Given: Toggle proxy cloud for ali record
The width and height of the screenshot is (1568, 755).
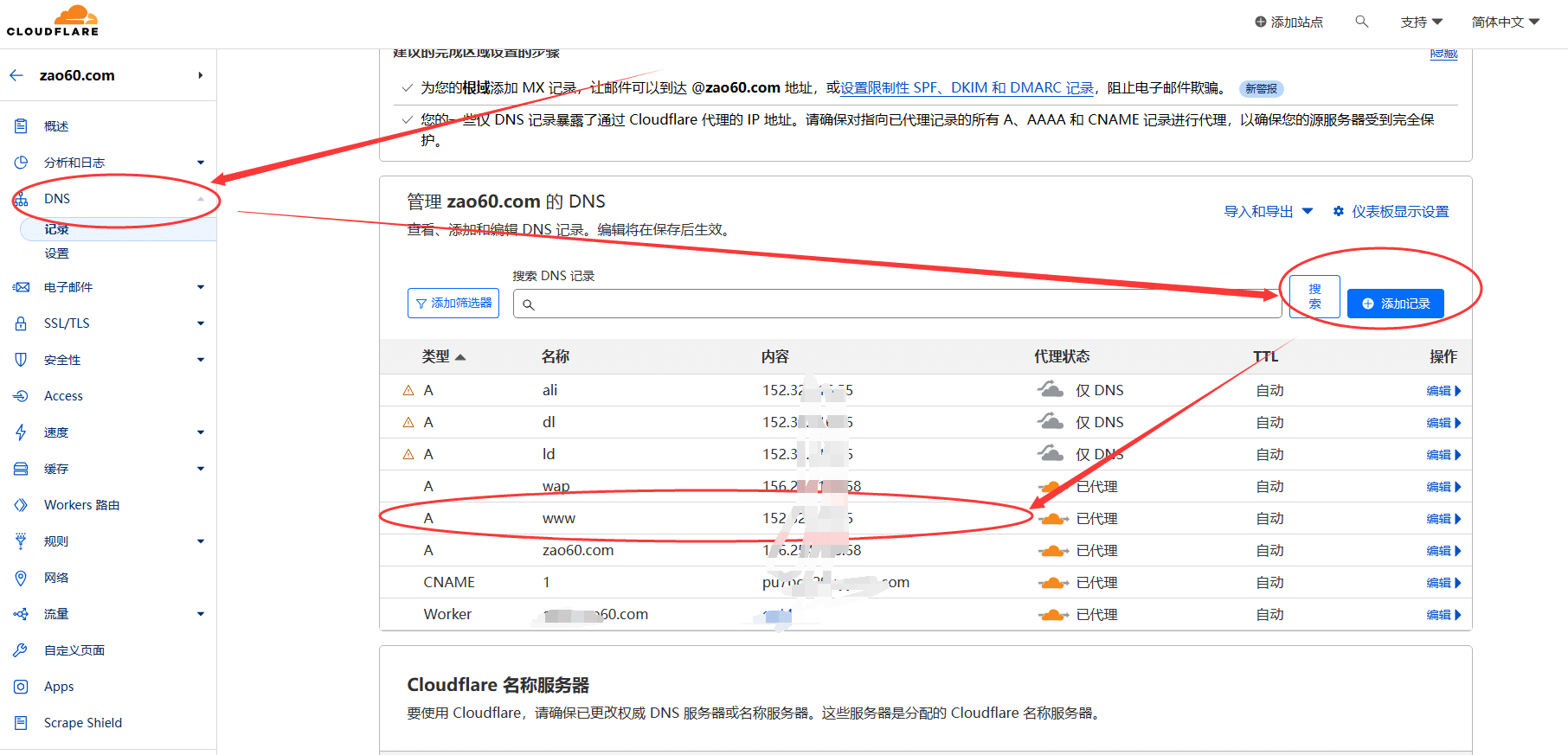Looking at the screenshot, I should coord(1051,390).
